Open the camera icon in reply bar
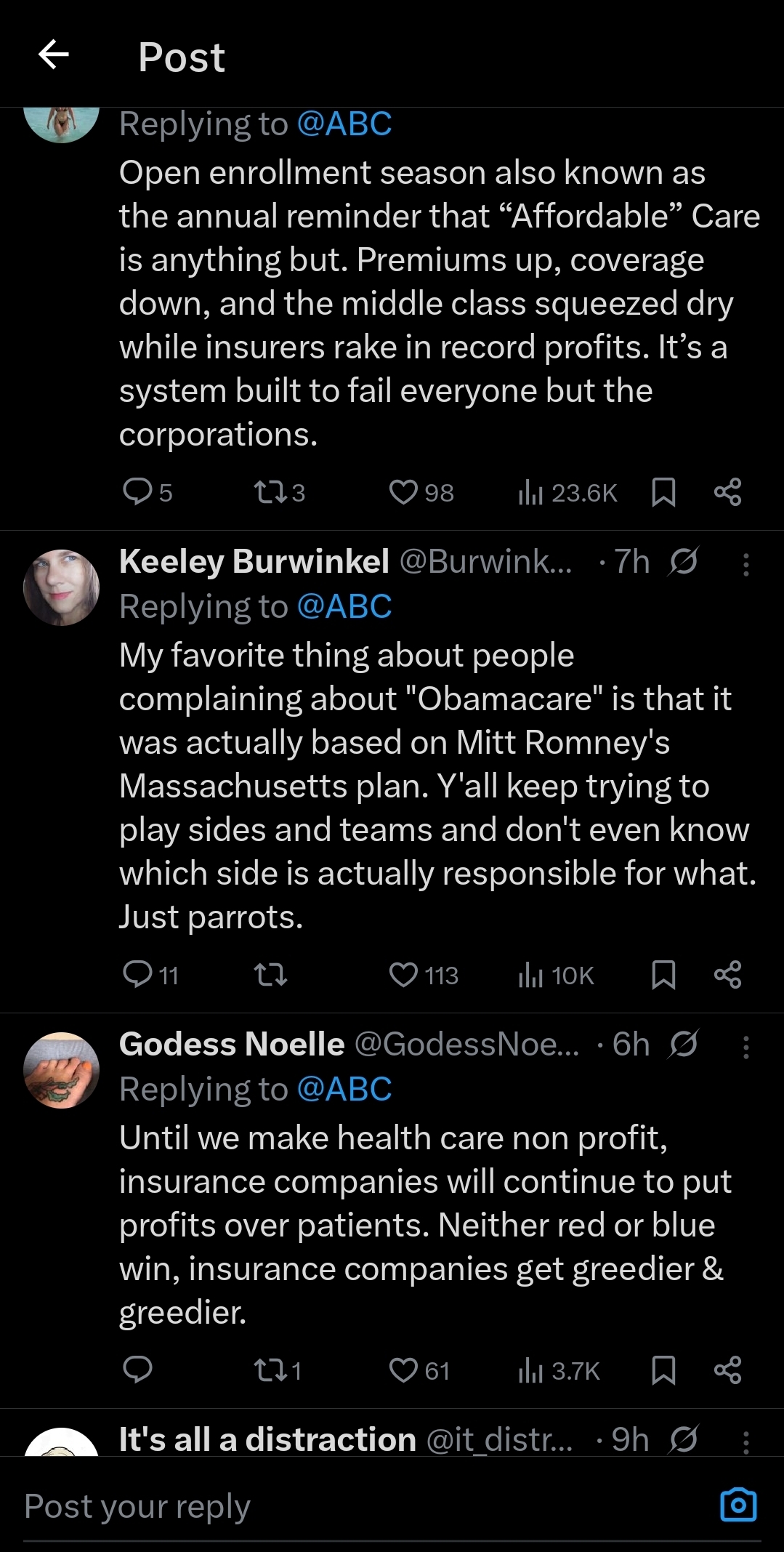This screenshot has height=1552, width=784. coord(737,1505)
